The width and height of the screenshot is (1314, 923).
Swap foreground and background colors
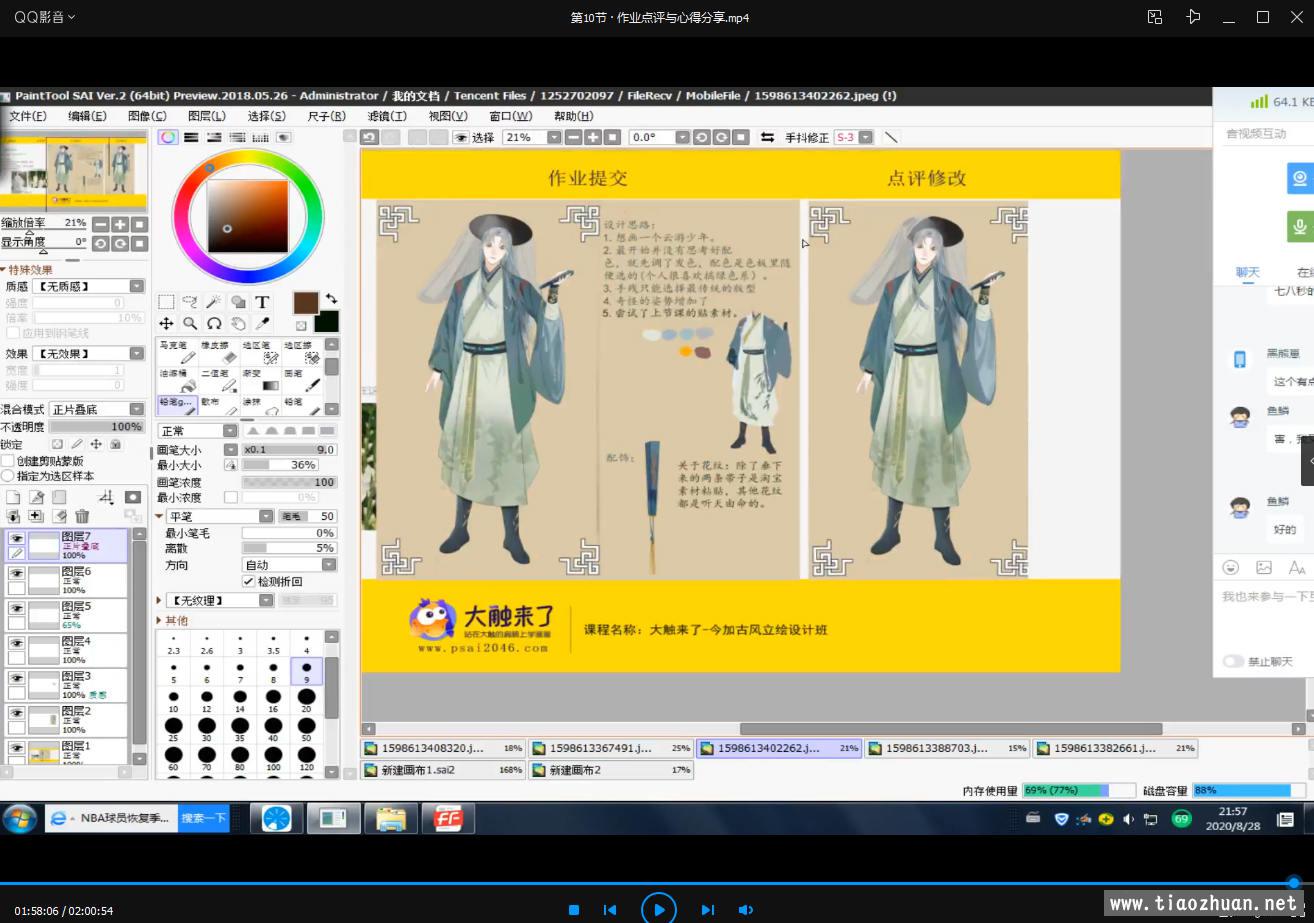[x=331, y=298]
